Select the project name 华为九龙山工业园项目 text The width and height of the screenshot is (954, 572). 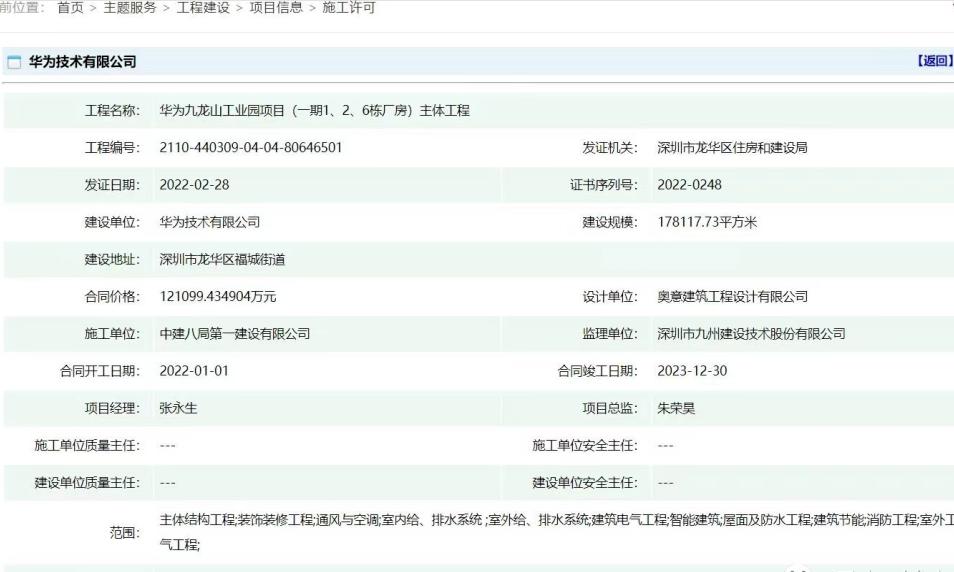pos(315,111)
